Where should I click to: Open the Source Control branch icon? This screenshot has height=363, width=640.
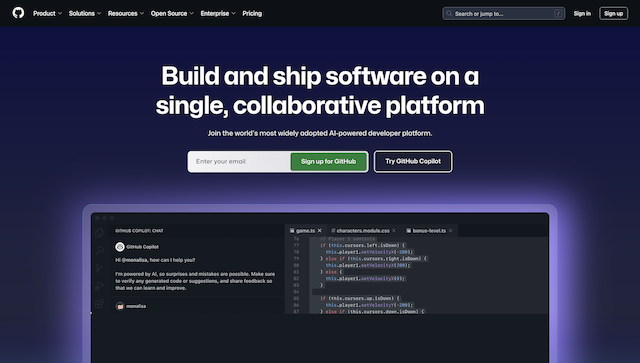[x=99, y=268]
